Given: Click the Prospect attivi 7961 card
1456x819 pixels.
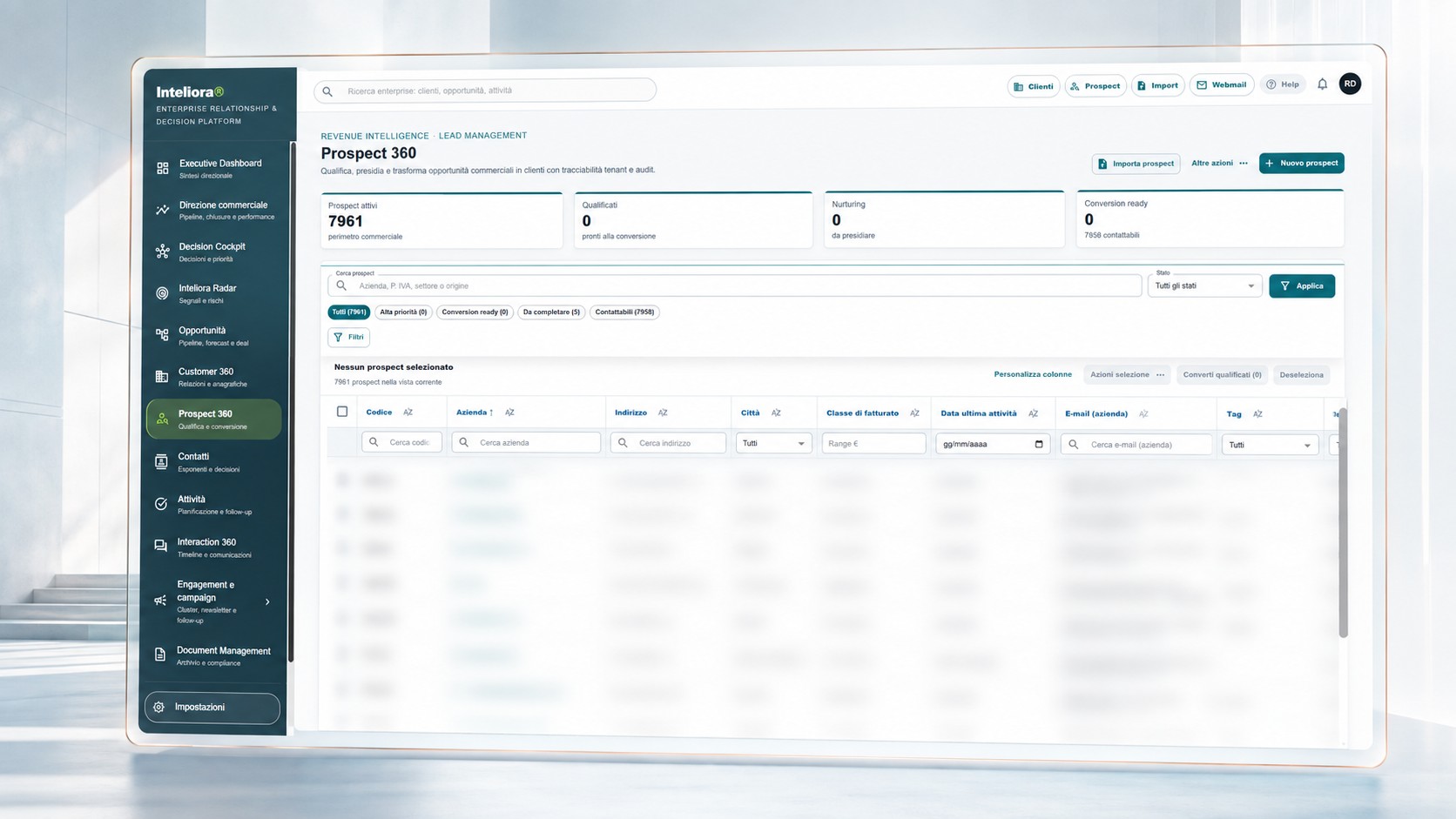Looking at the screenshot, I should coord(442,220).
